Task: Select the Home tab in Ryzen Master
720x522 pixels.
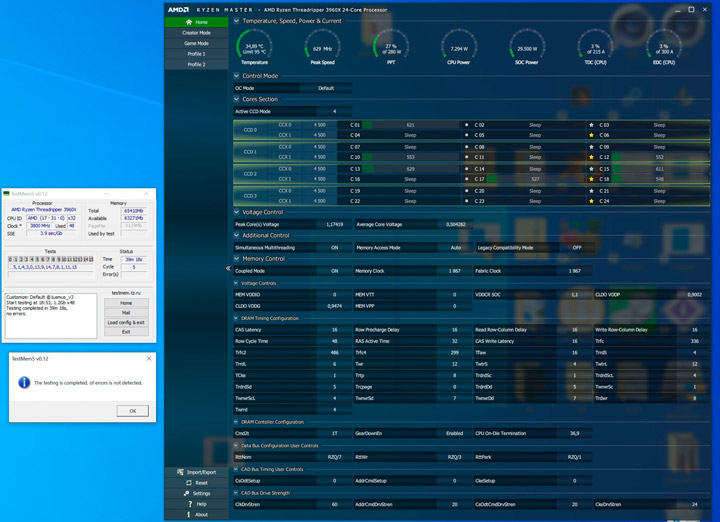Action: point(197,22)
